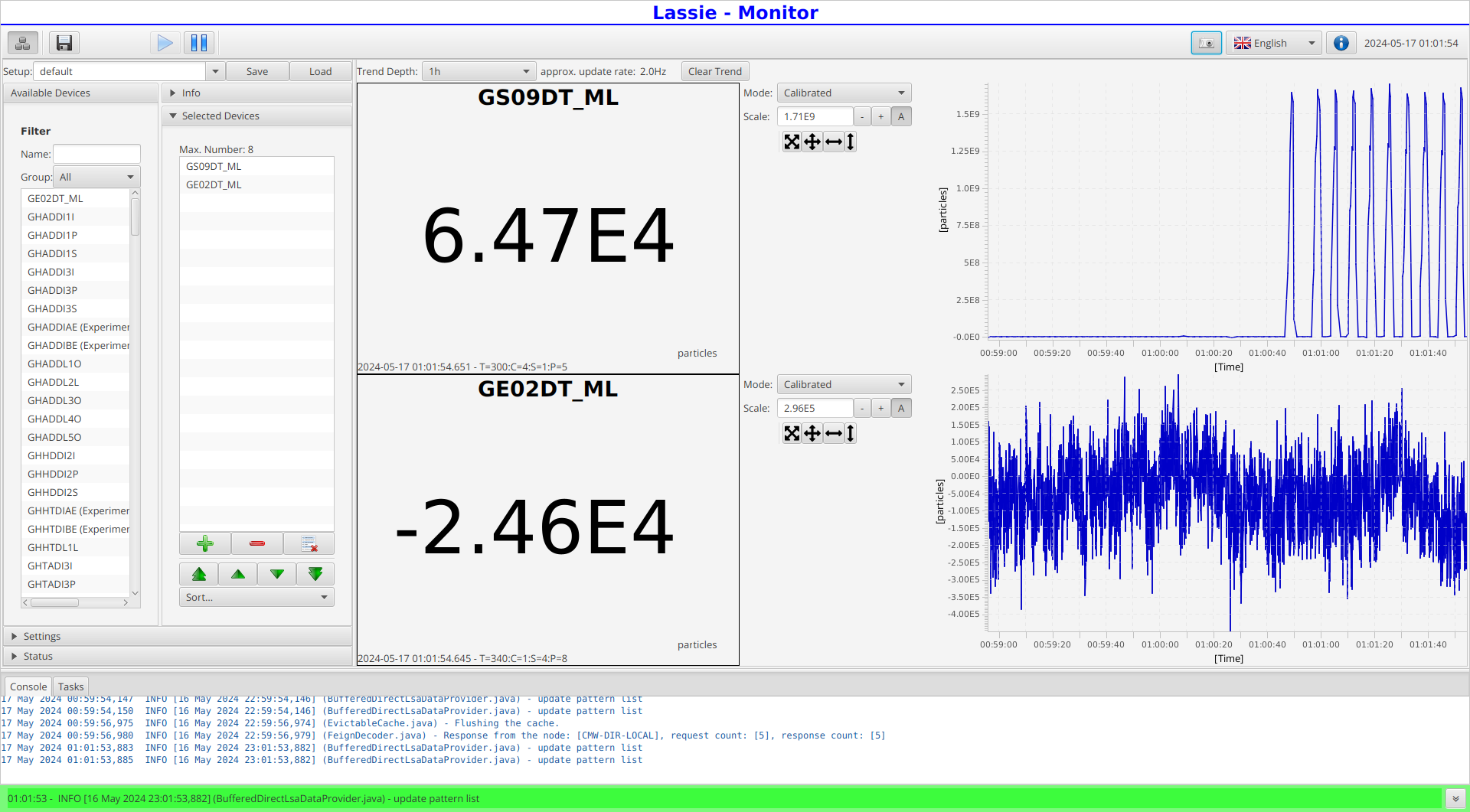Collapse the Selected Devices section

[x=256, y=116]
